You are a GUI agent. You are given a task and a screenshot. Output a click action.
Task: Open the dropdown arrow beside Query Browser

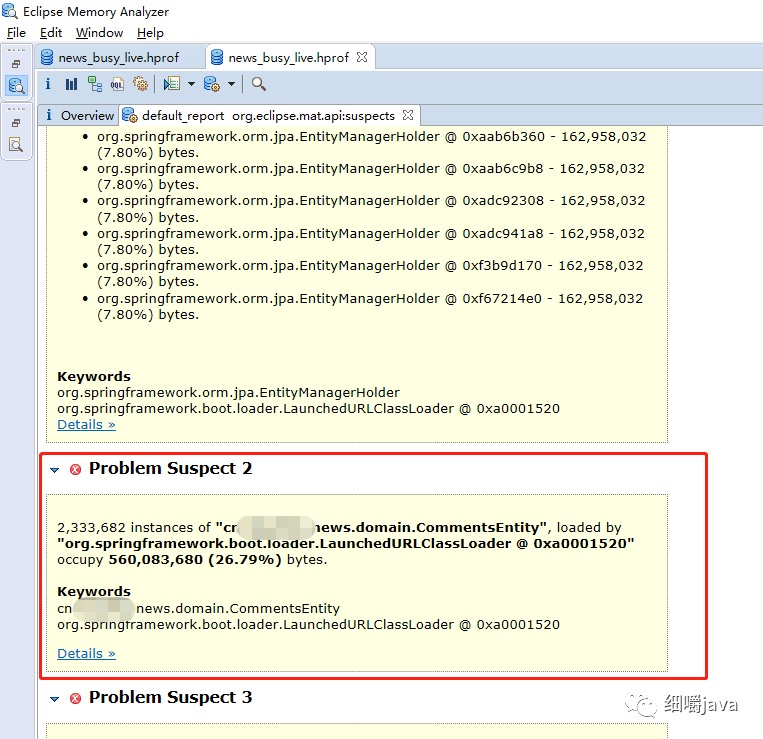click(x=231, y=84)
